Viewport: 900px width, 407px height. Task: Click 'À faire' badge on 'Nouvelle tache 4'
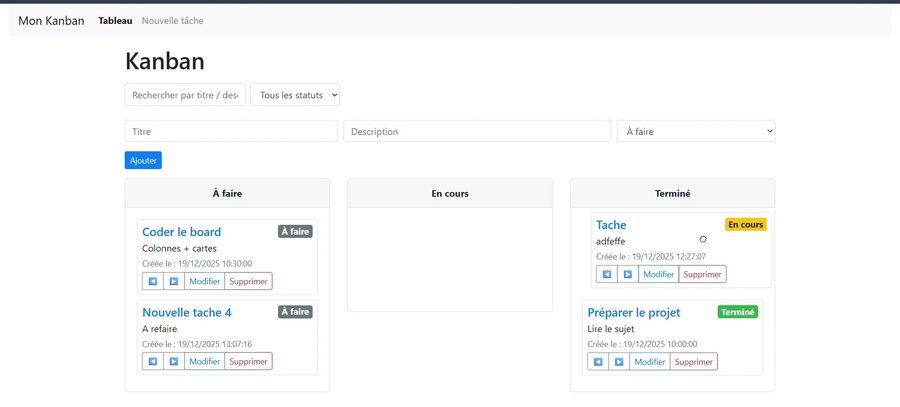(296, 312)
